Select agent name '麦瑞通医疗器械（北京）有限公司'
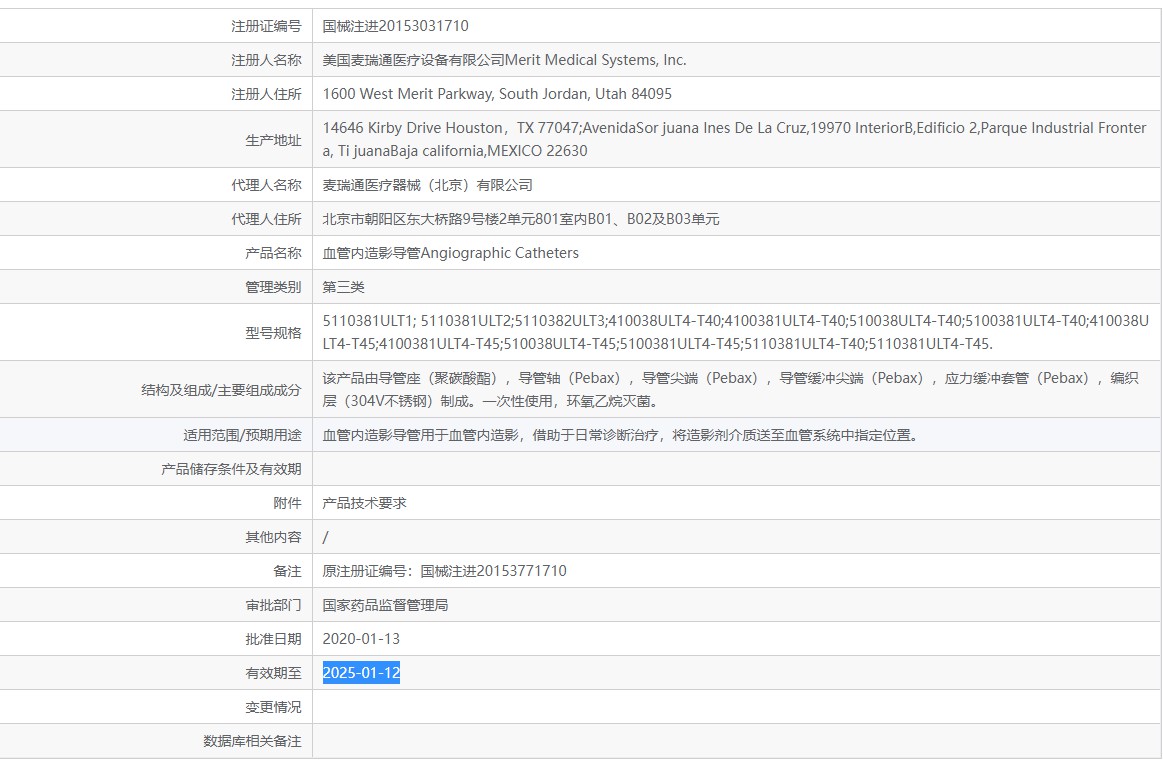Viewport: 1163px width, 770px height. coord(427,185)
